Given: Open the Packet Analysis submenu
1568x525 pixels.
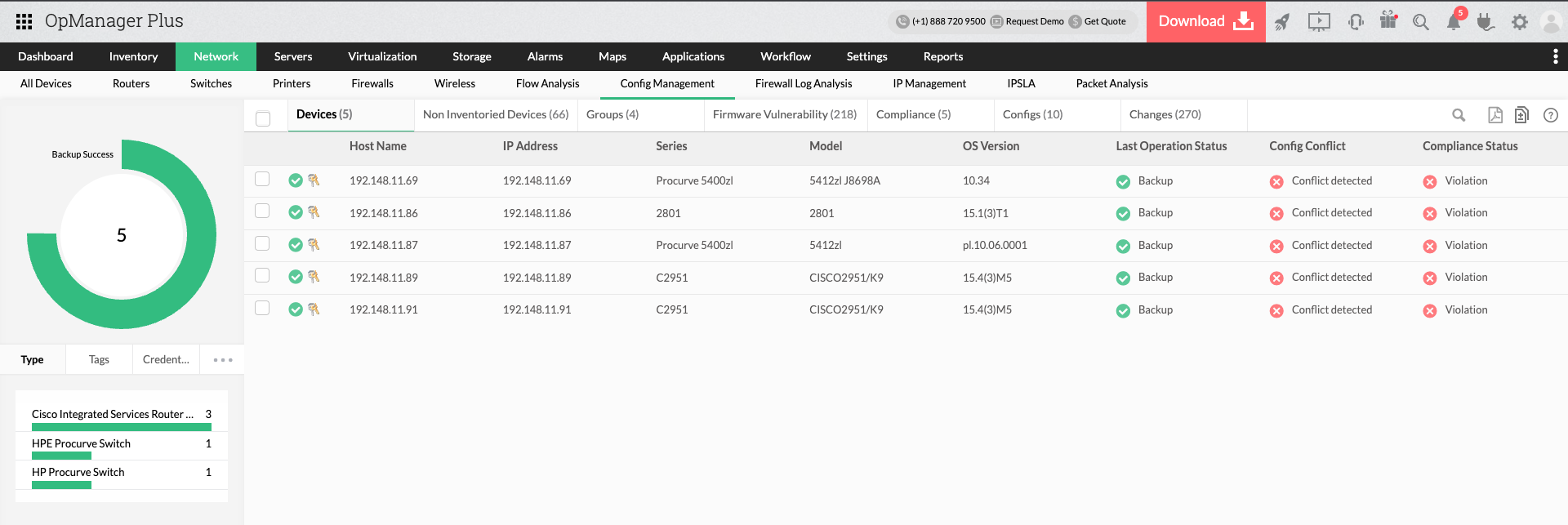Looking at the screenshot, I should (x=1111, y=83).
